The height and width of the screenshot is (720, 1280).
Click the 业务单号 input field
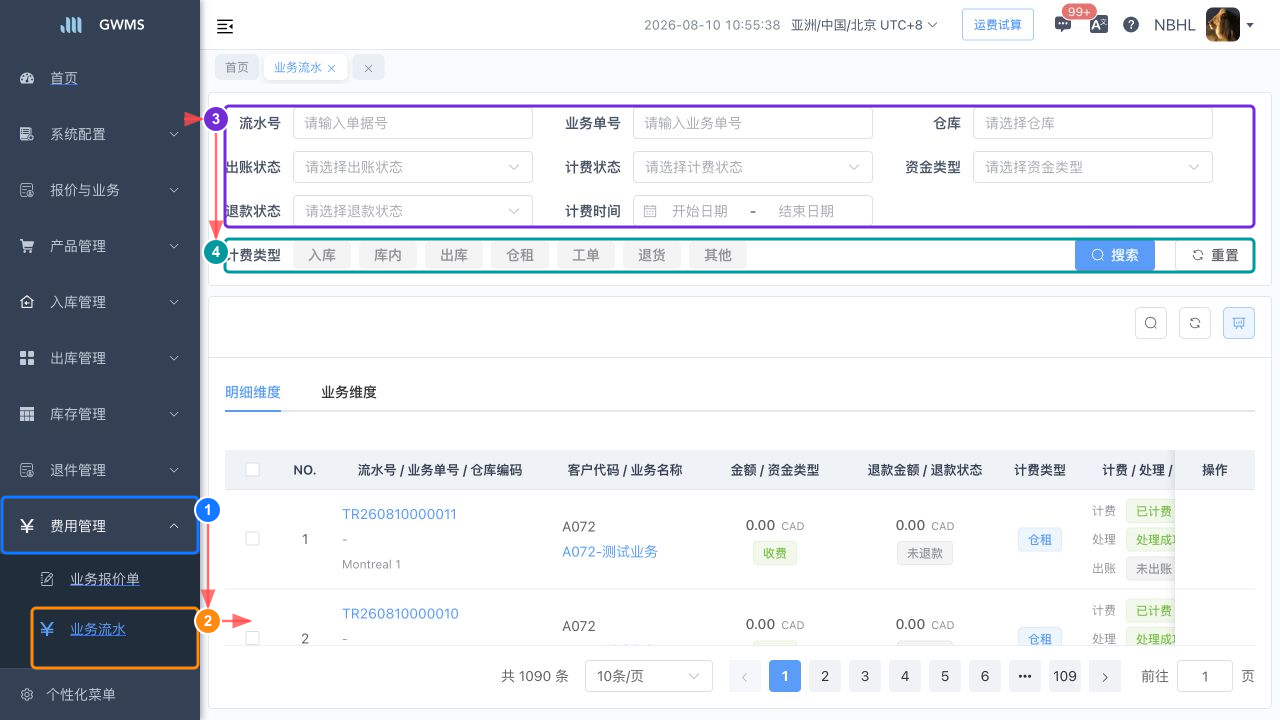coord(753,123)
